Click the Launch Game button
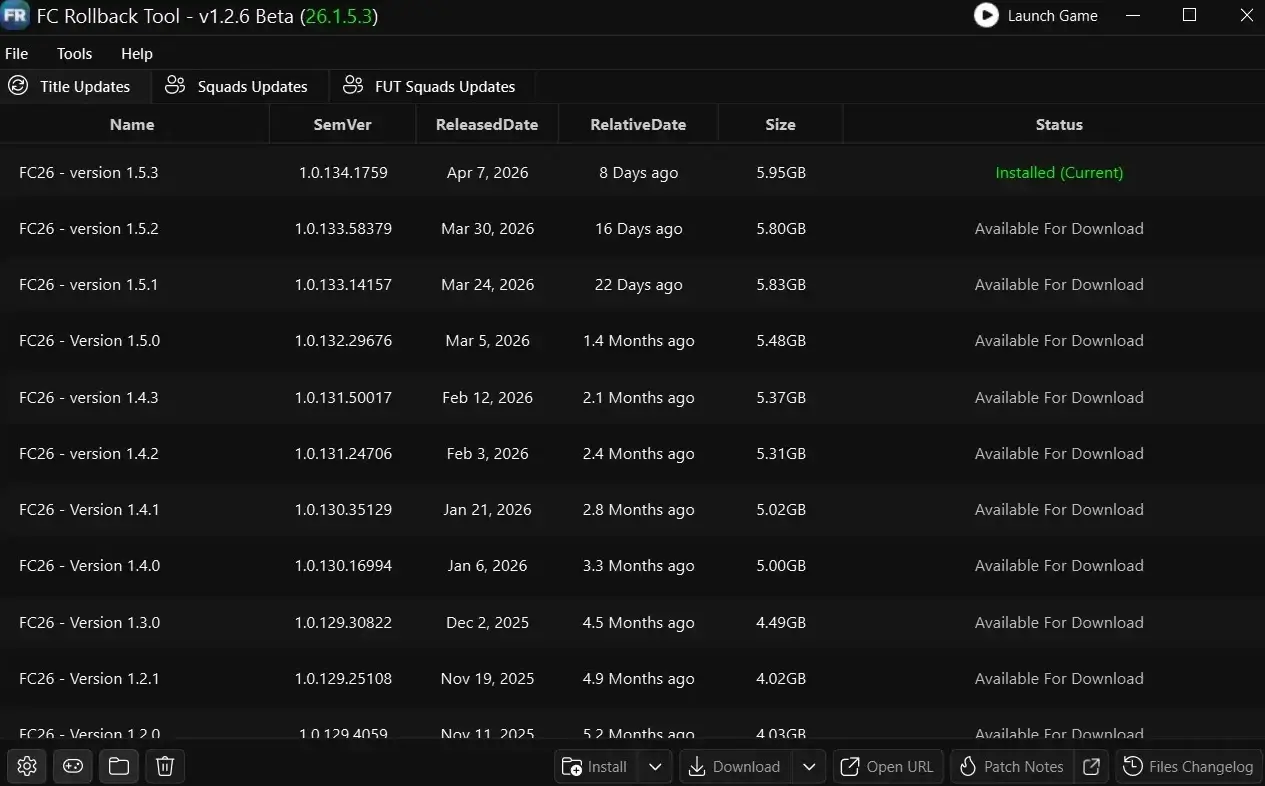The image size is (1265, 786). (1052, 15)
